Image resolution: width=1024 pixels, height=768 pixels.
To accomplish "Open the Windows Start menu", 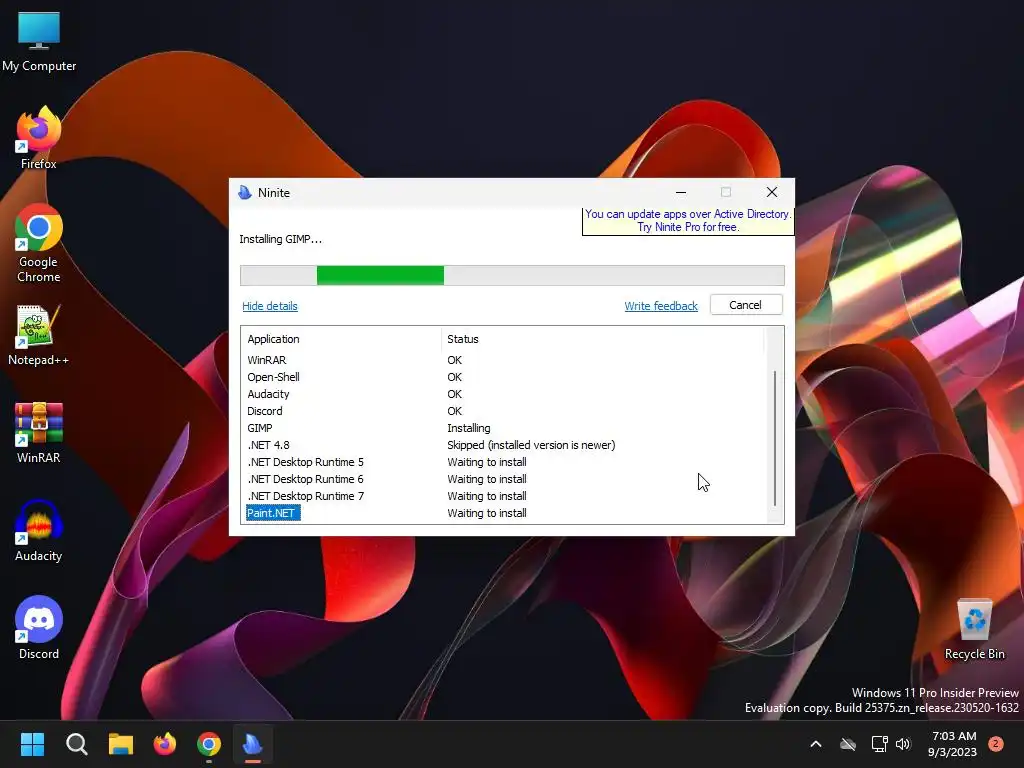I will pos(32,744).
